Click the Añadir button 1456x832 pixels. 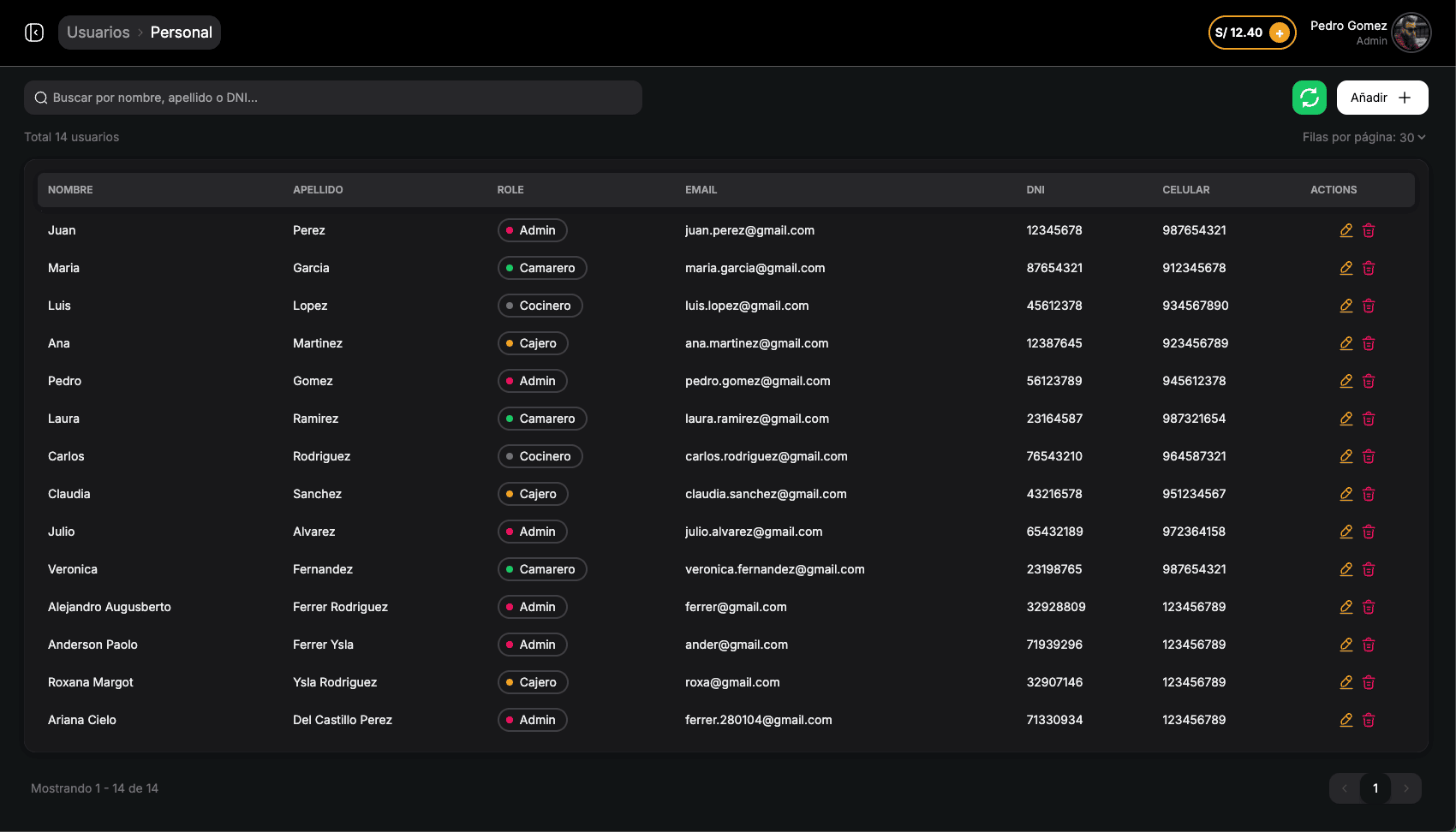1381,98
